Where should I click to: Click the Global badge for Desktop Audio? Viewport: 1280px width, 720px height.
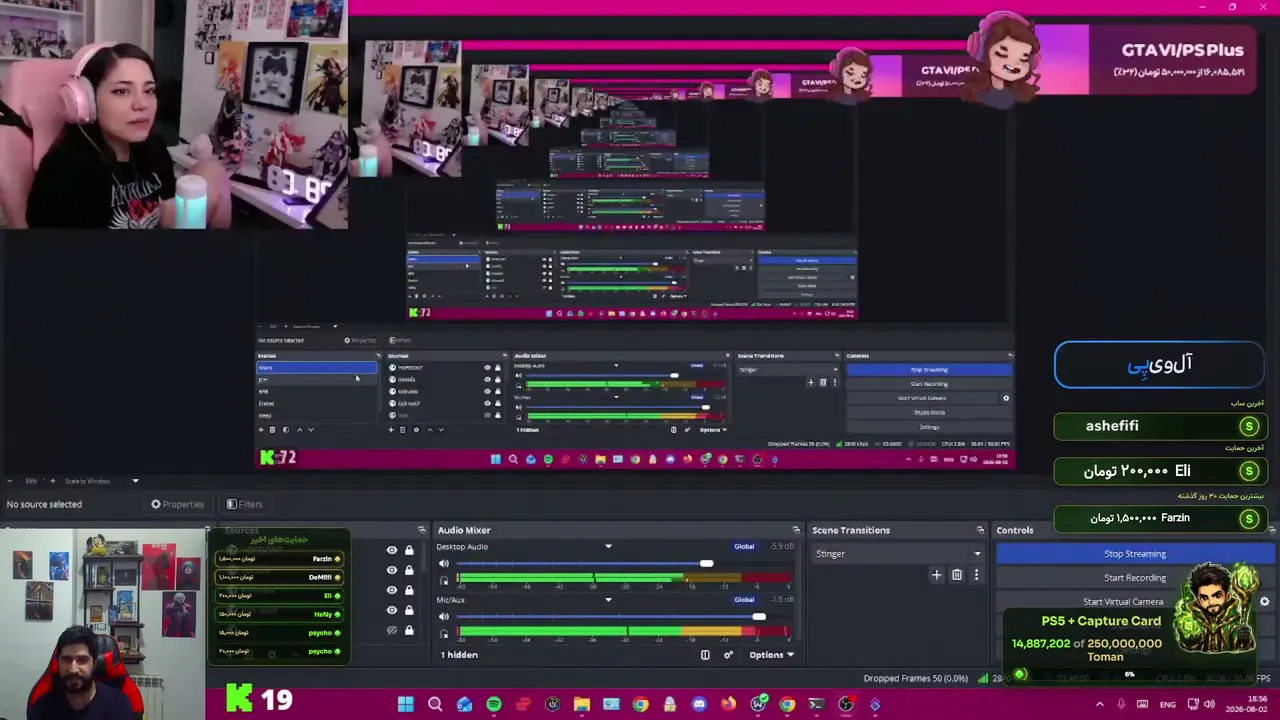click(744, 547)
